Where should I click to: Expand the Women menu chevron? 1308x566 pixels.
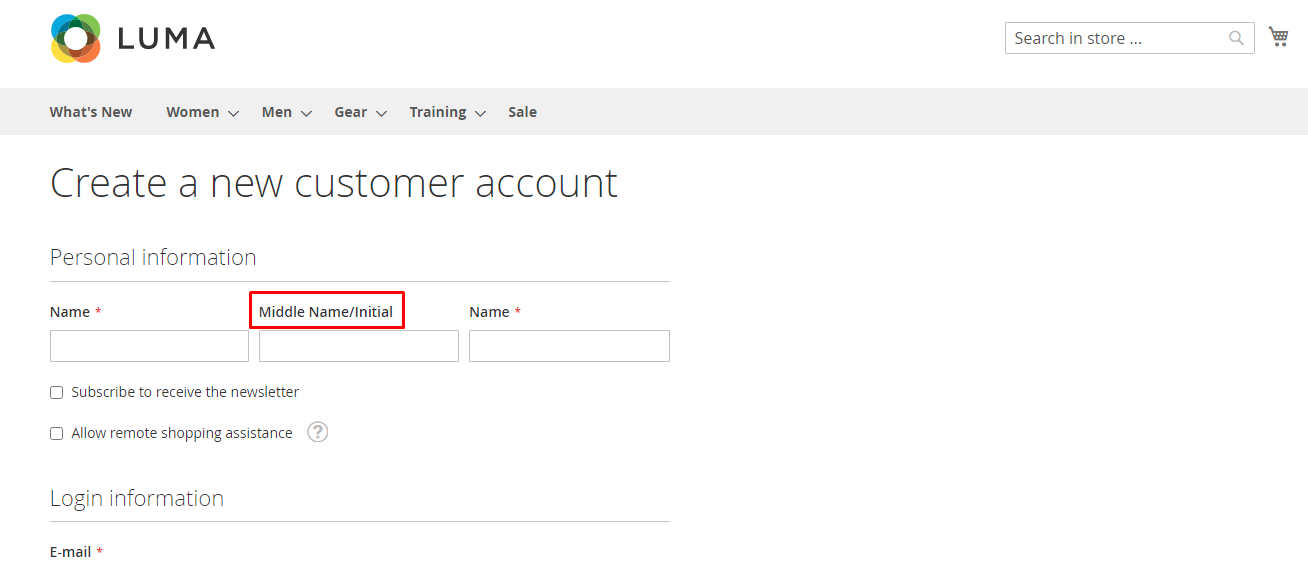233,113
